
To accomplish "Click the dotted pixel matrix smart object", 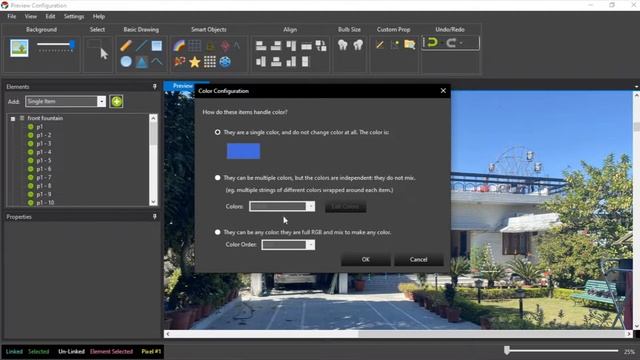I will point(210,62).
